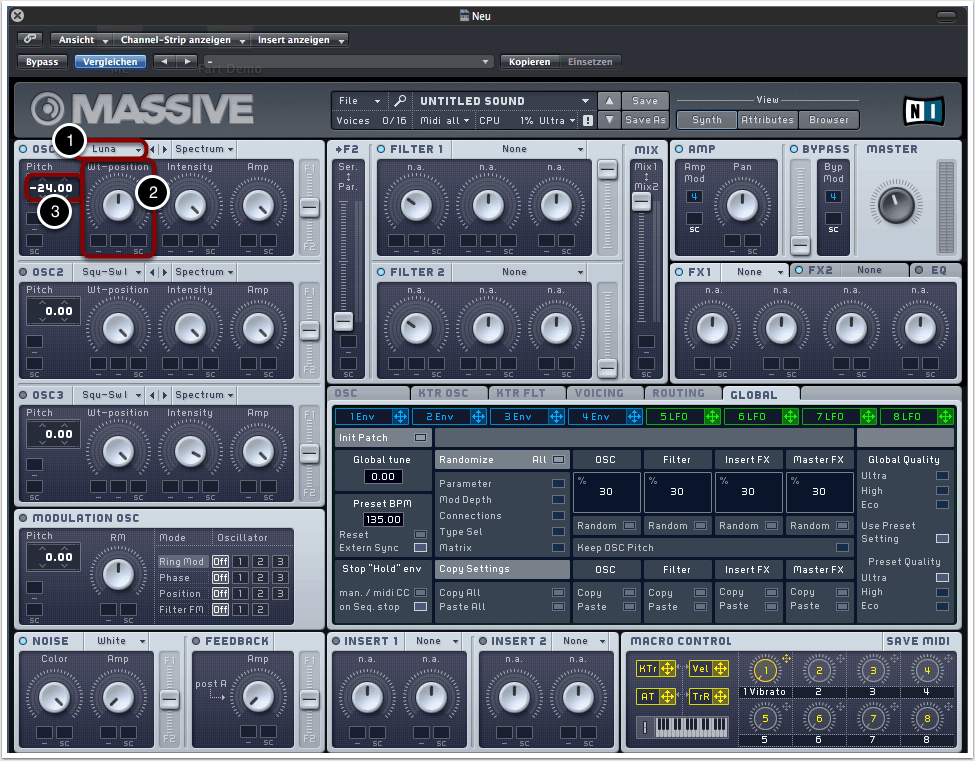The image size is (975, 761).
Task: Click the 1Env modulation drag handle
Action: pos(401,416)
